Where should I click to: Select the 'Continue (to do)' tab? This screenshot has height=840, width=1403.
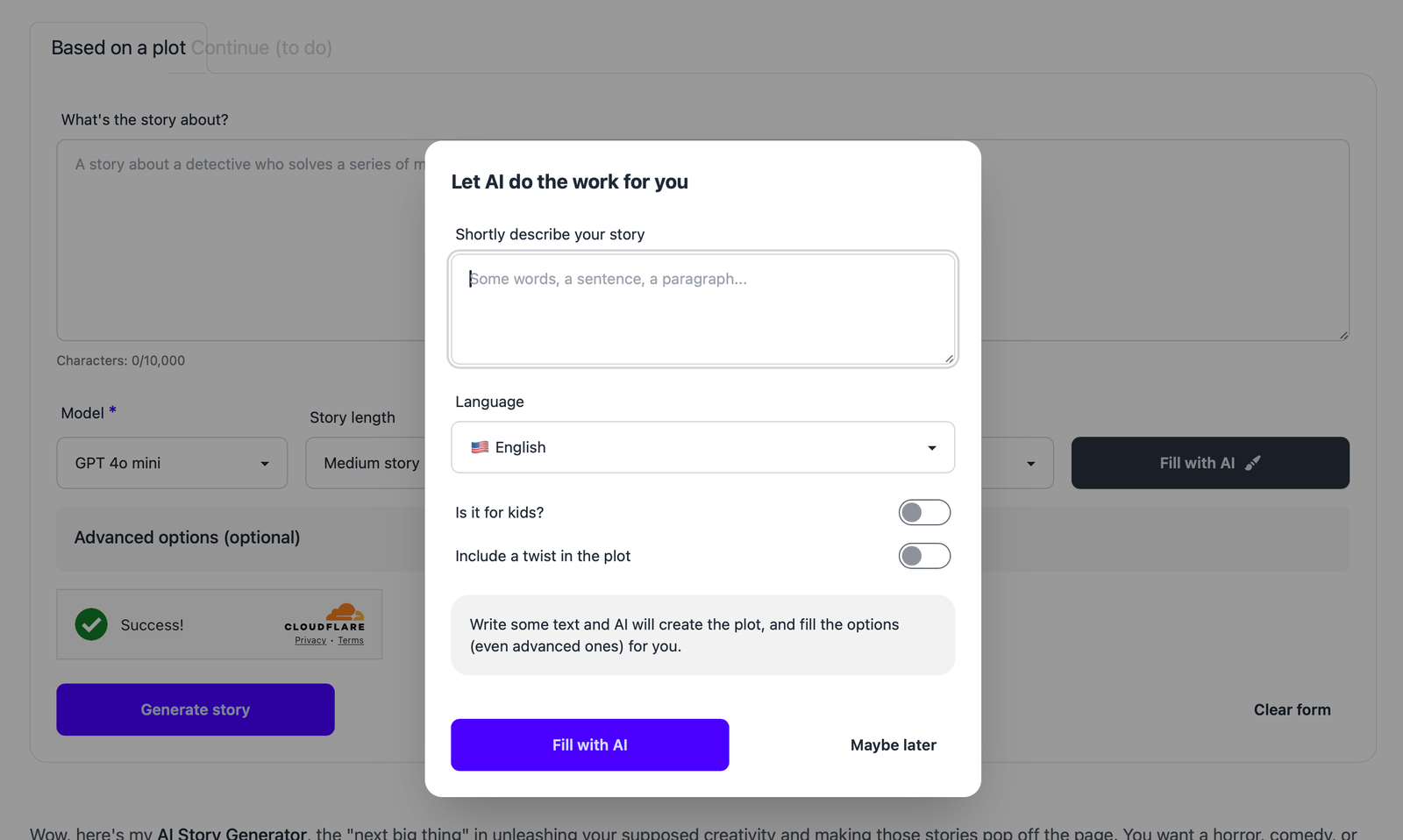pyautogui.click(x=261, y=48)
